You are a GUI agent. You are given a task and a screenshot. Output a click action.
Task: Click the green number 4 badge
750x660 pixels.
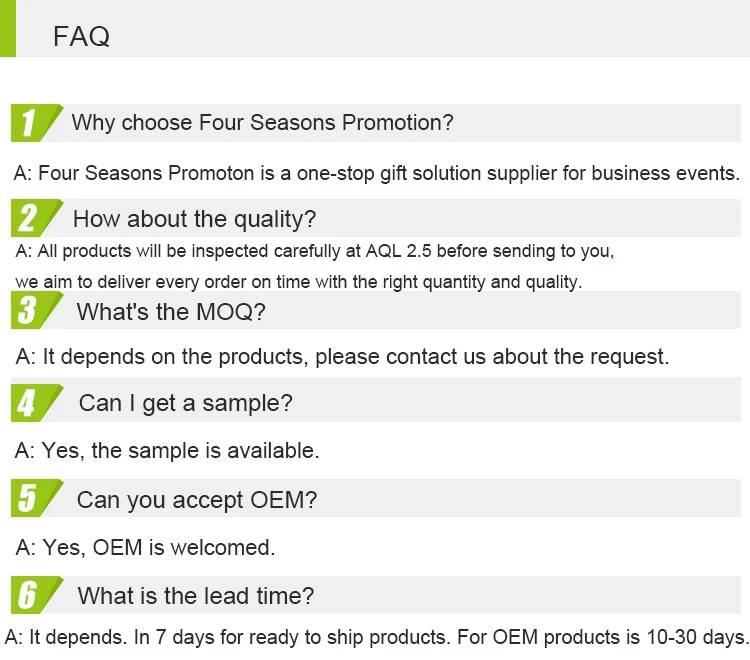coord(31,403)
